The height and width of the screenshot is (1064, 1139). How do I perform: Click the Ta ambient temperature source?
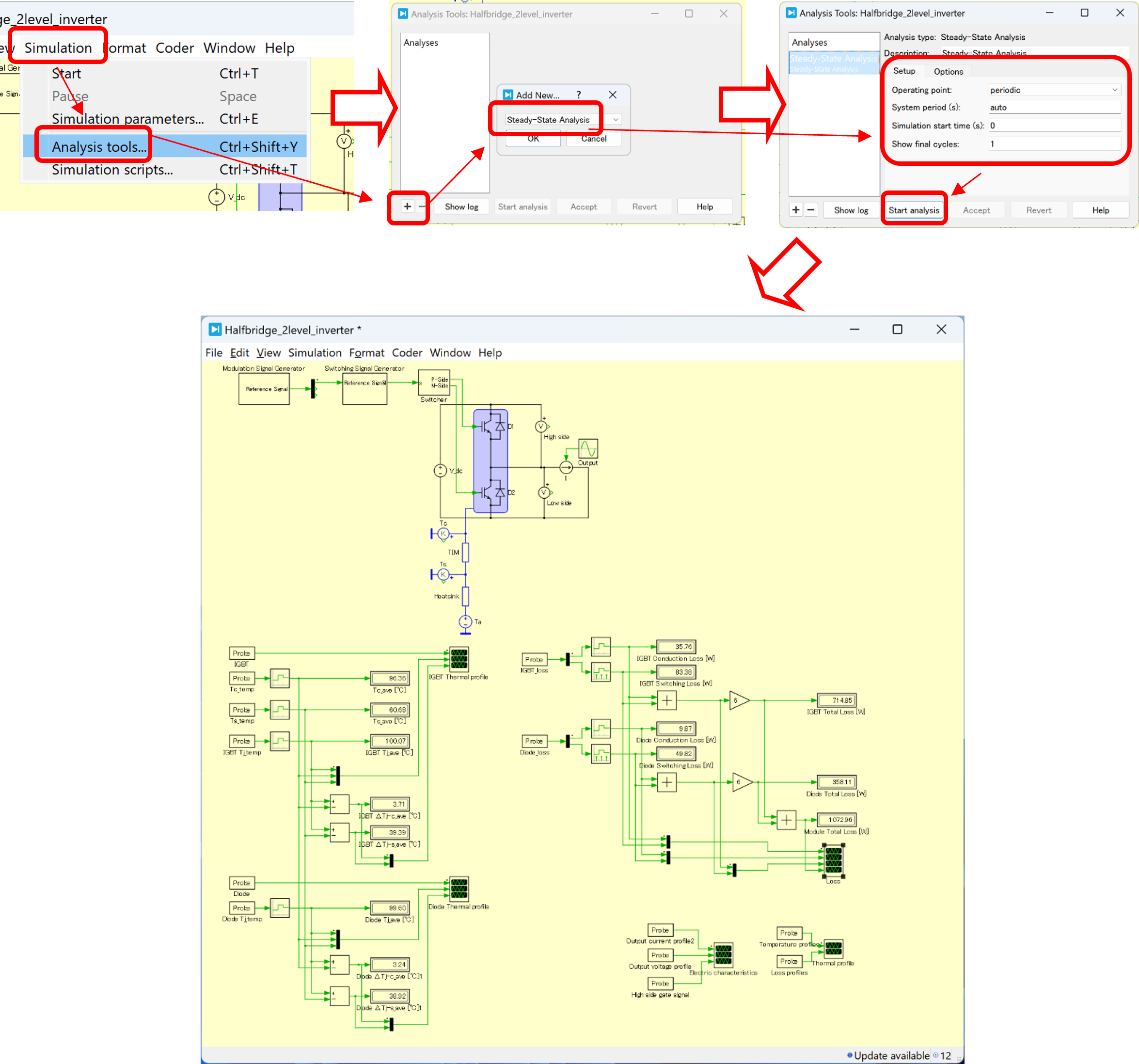[465, 621]
